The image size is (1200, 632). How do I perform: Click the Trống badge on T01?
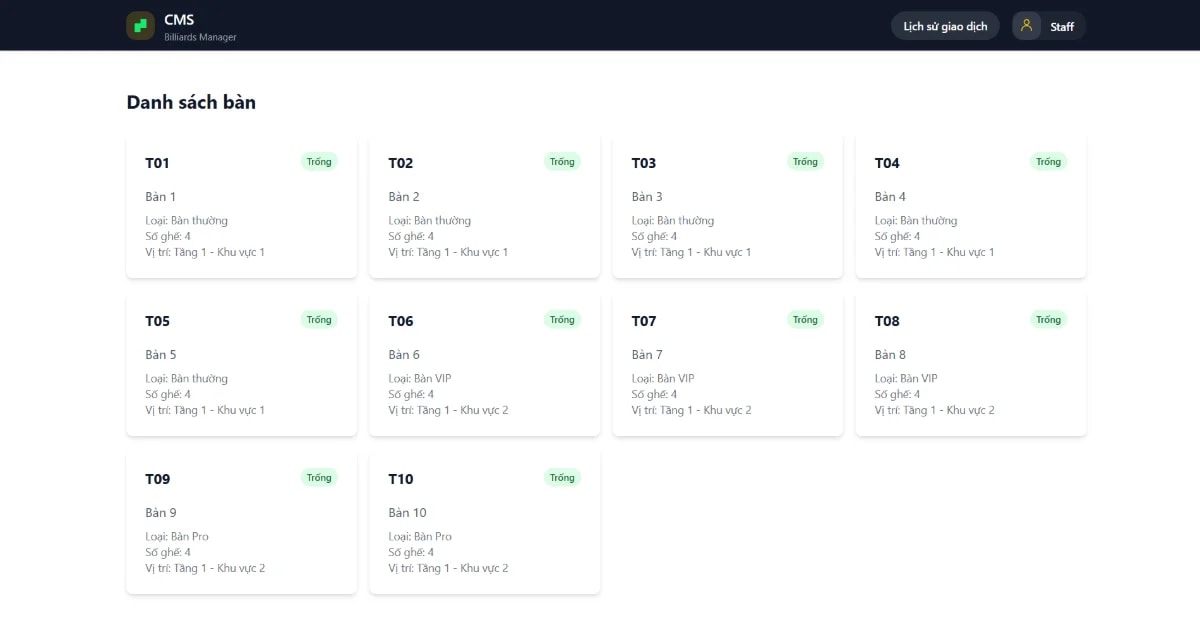[x=318, y=161]
